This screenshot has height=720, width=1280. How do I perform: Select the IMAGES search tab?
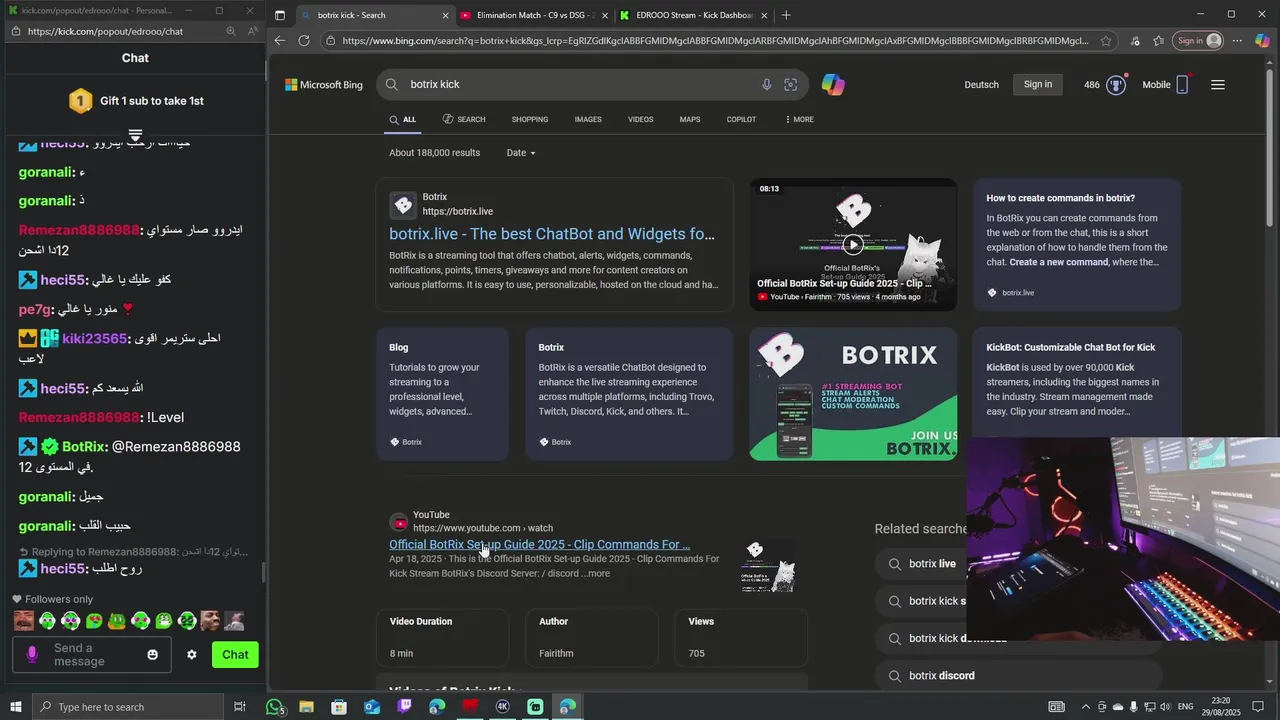pyautogui.click(x=588, y=120)
